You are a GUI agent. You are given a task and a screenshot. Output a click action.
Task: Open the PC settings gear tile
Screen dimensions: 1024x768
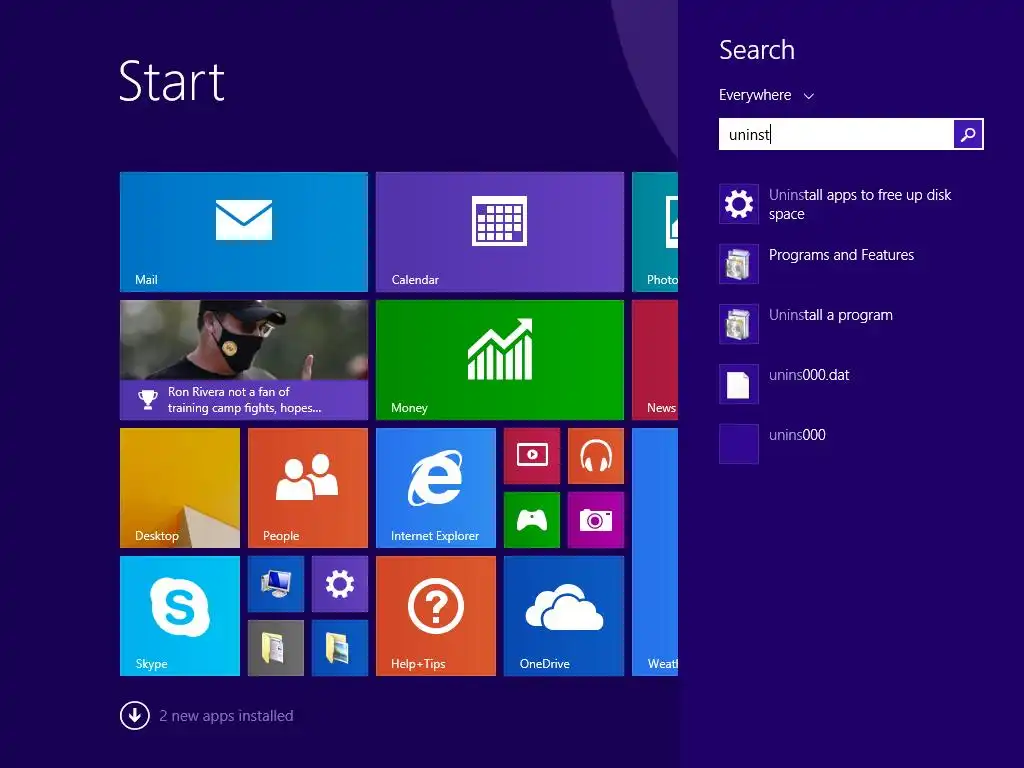click(x=340, y=584)
